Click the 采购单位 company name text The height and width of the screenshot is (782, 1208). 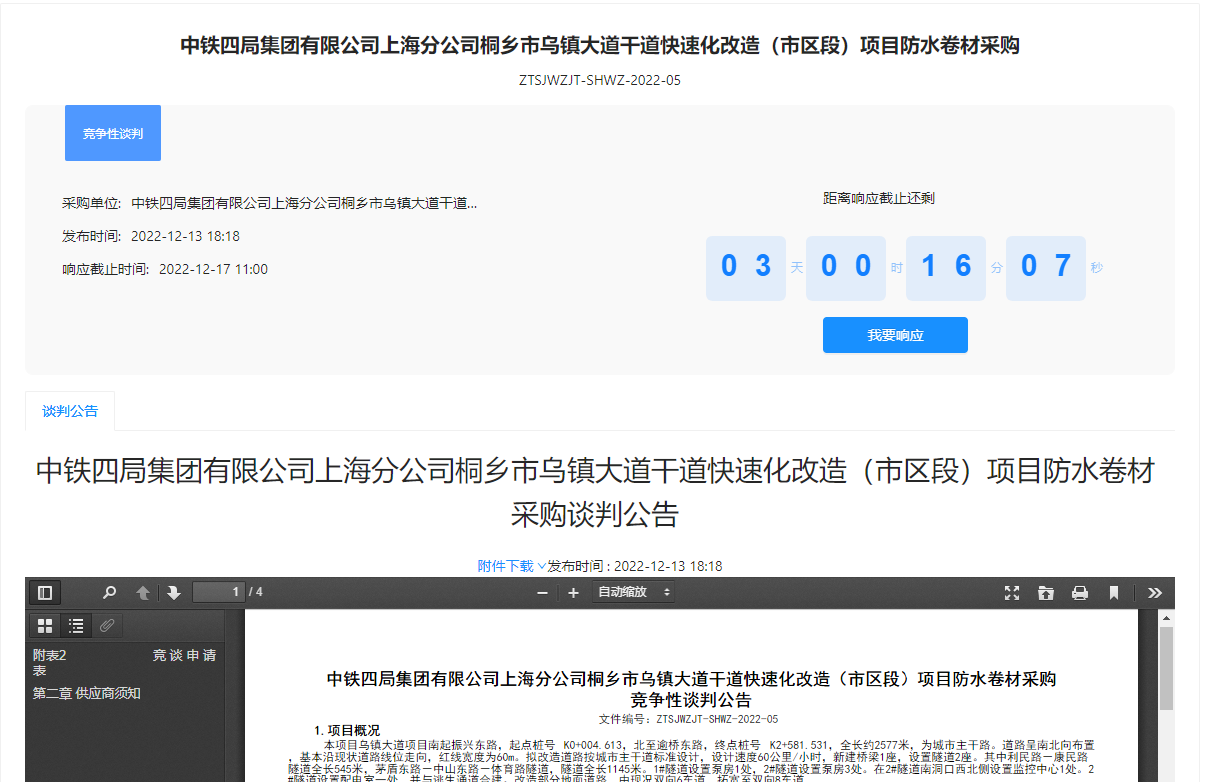[x=304, y=203]
